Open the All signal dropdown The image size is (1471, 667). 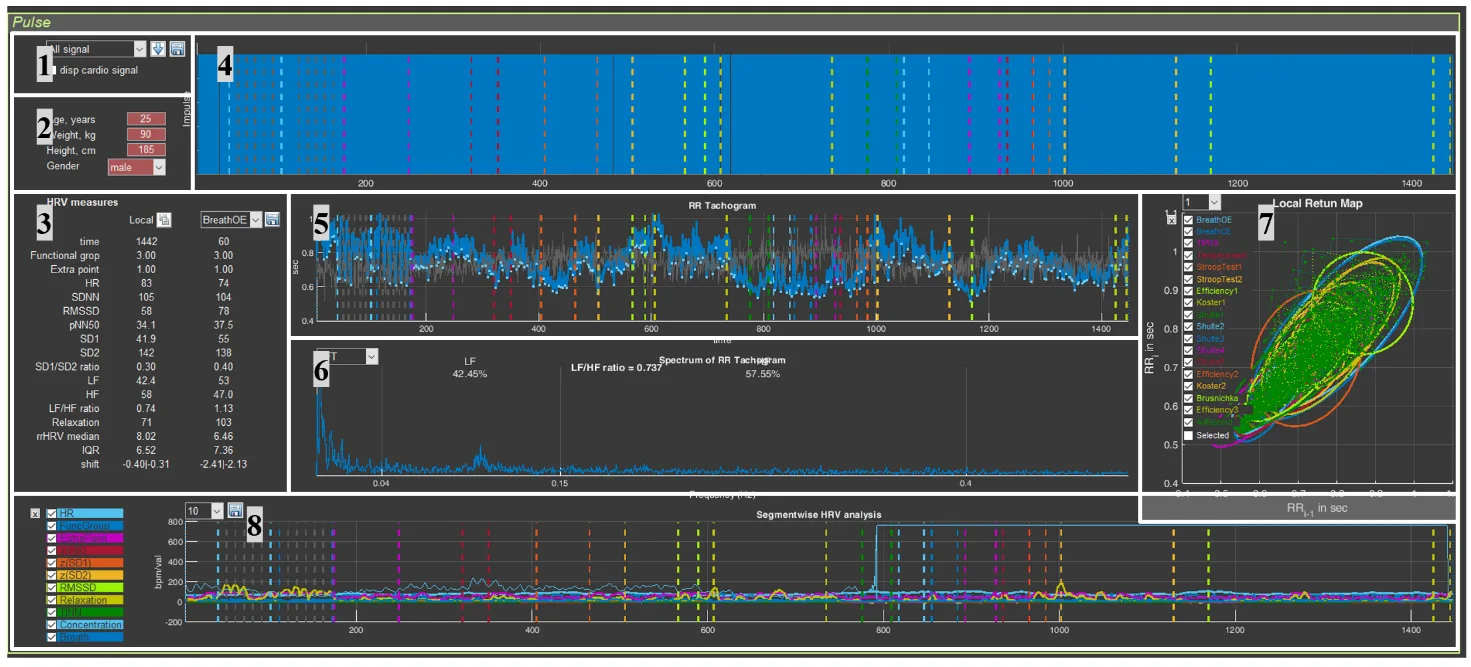tap(139, 49)
